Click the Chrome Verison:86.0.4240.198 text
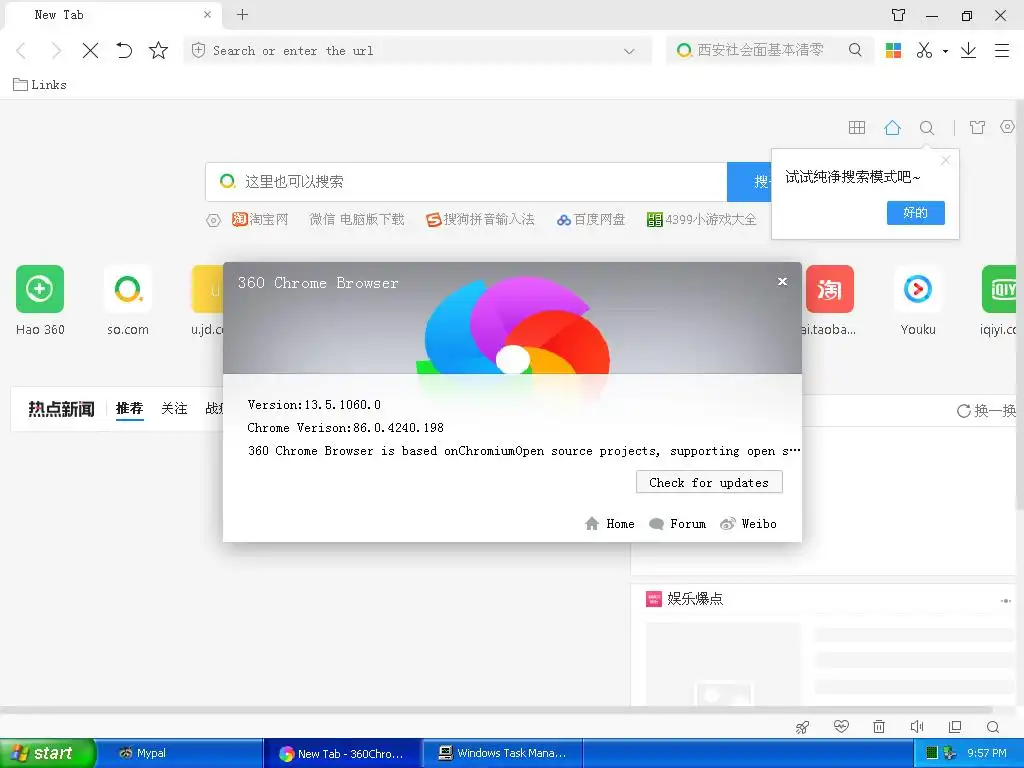Viewport: 1024px width, 768px height. click(345, 428)
